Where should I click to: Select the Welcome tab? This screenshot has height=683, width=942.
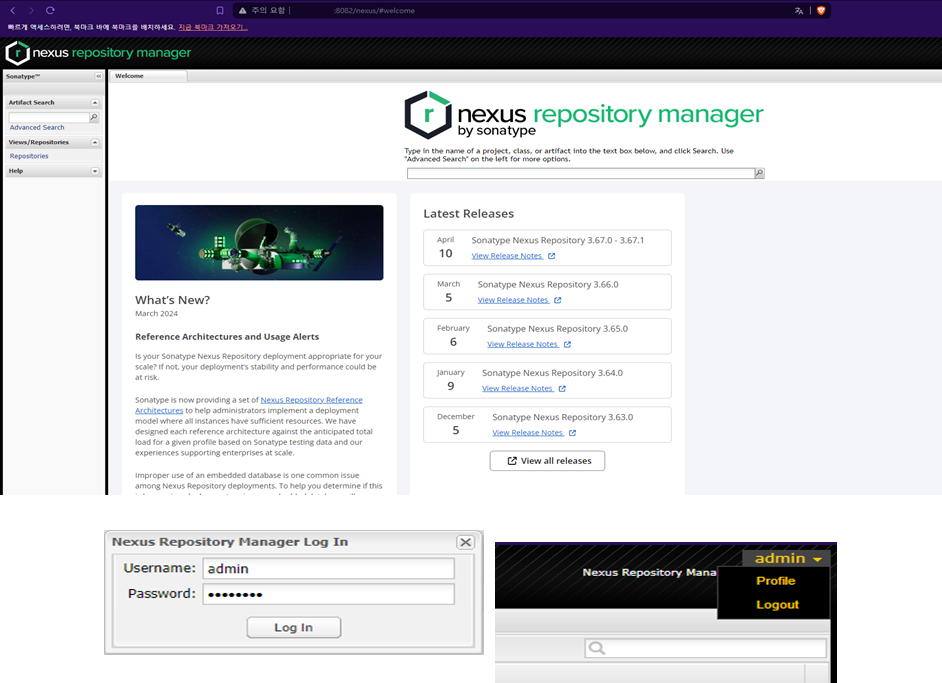[x=147, y=76]
